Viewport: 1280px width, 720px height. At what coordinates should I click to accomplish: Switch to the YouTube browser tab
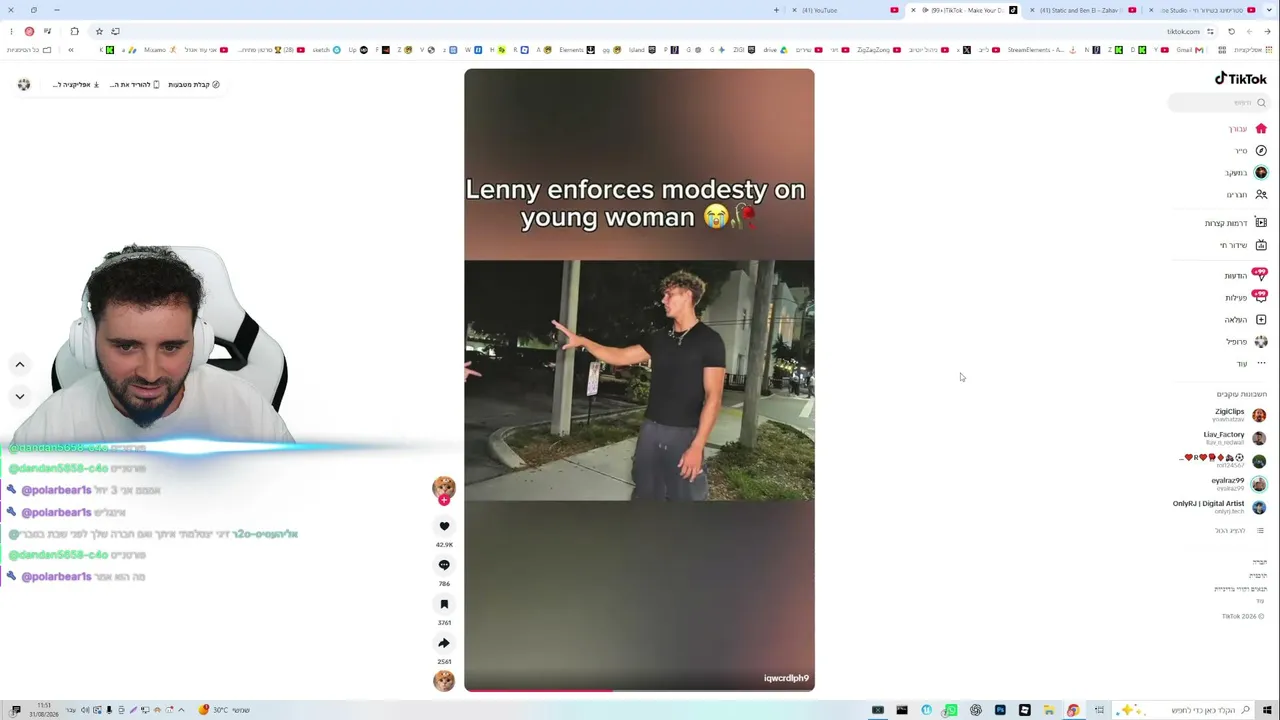click(846, 10)
